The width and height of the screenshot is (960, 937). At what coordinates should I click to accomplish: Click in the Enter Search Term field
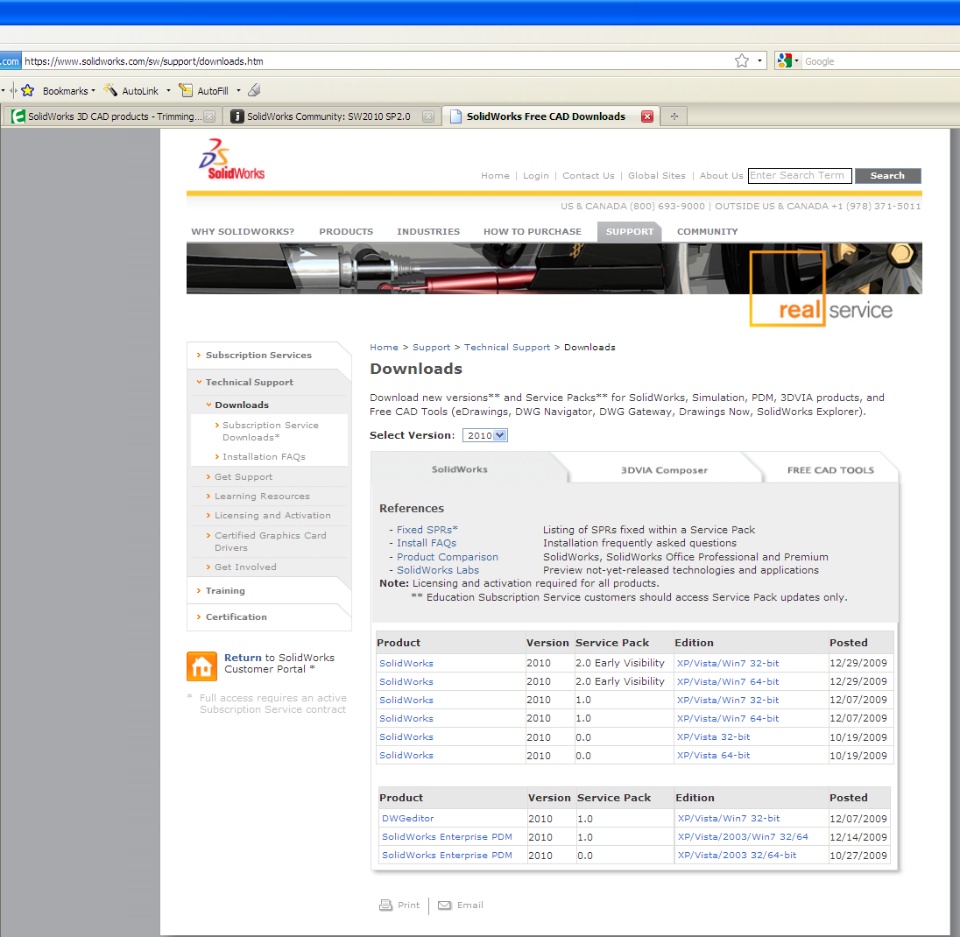[800, 176]
